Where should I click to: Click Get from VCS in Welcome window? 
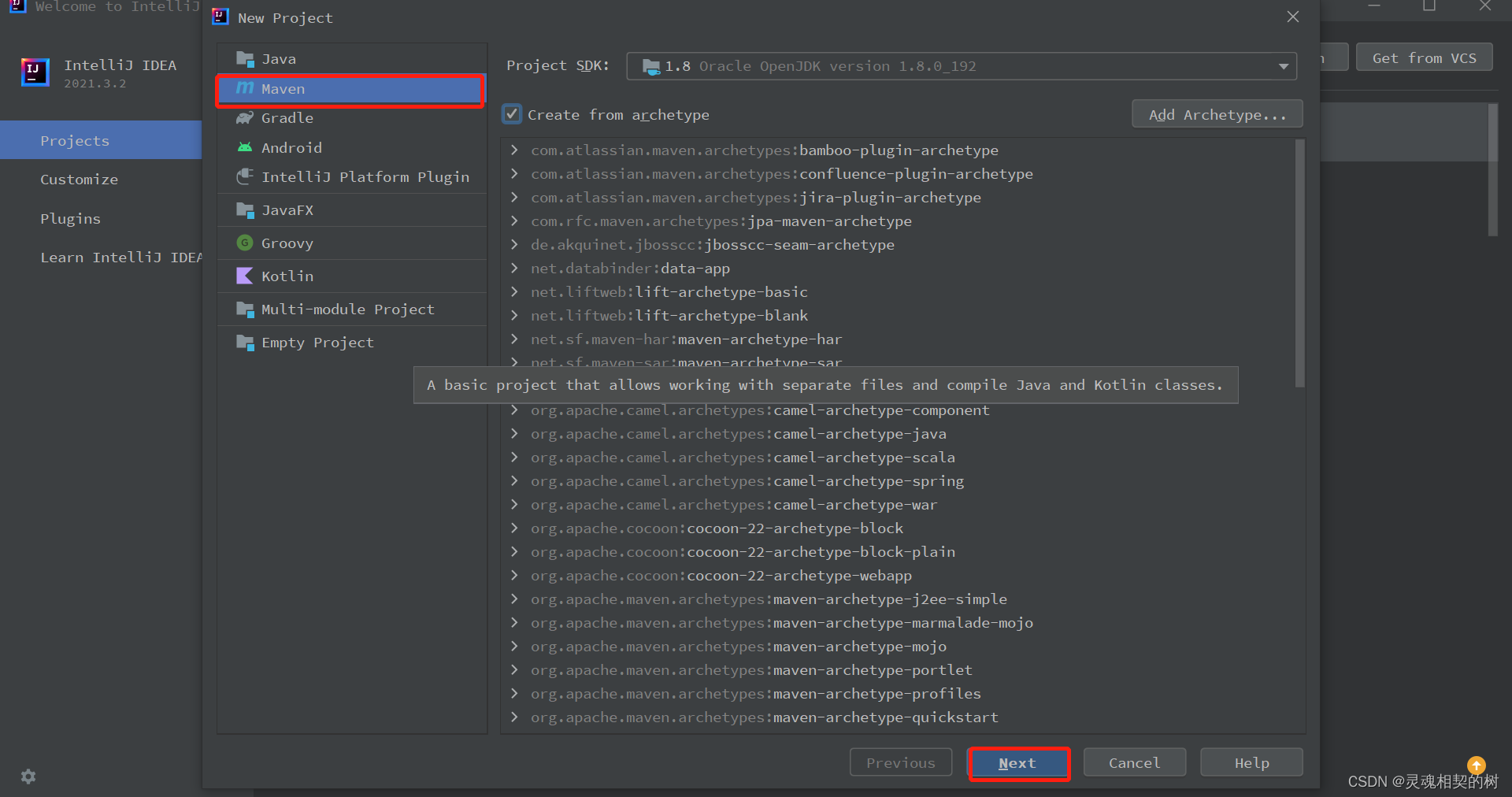click(1424, 57)
